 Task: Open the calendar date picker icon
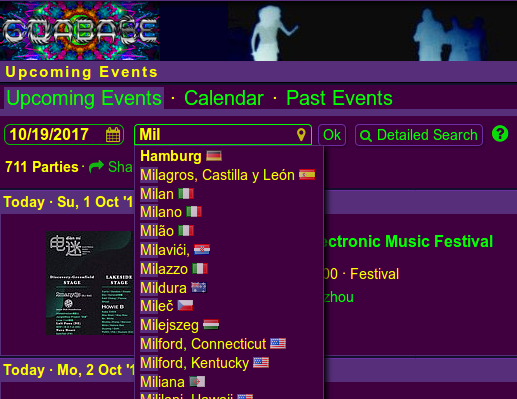pyautogui.click(x=113, y=135)
